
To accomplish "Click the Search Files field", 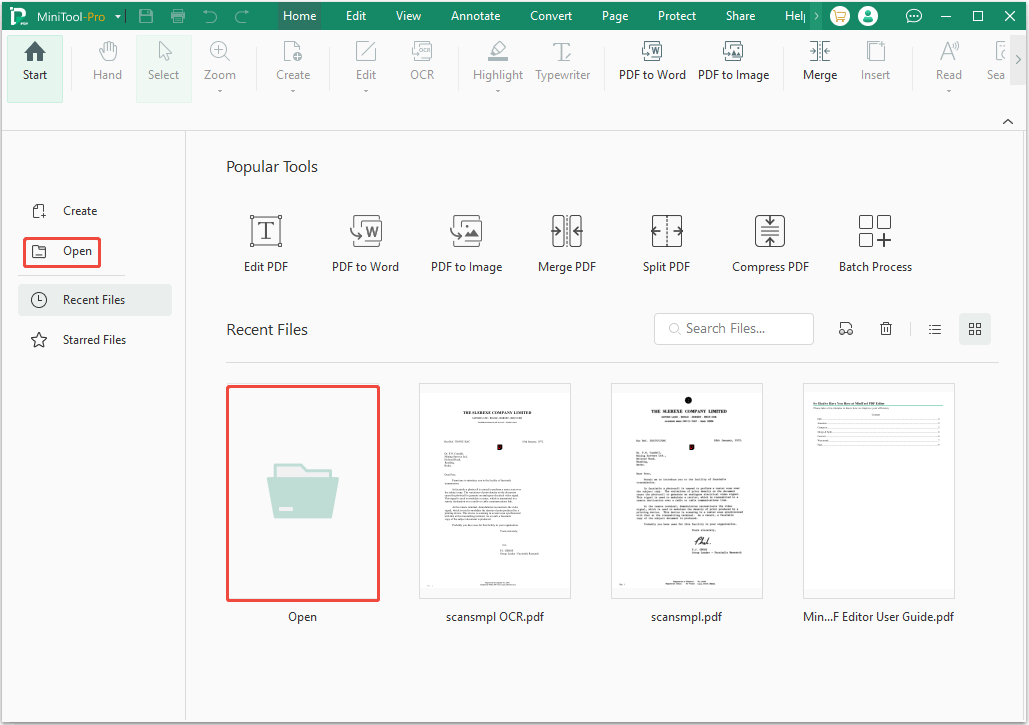I will (x=734, y=328).
